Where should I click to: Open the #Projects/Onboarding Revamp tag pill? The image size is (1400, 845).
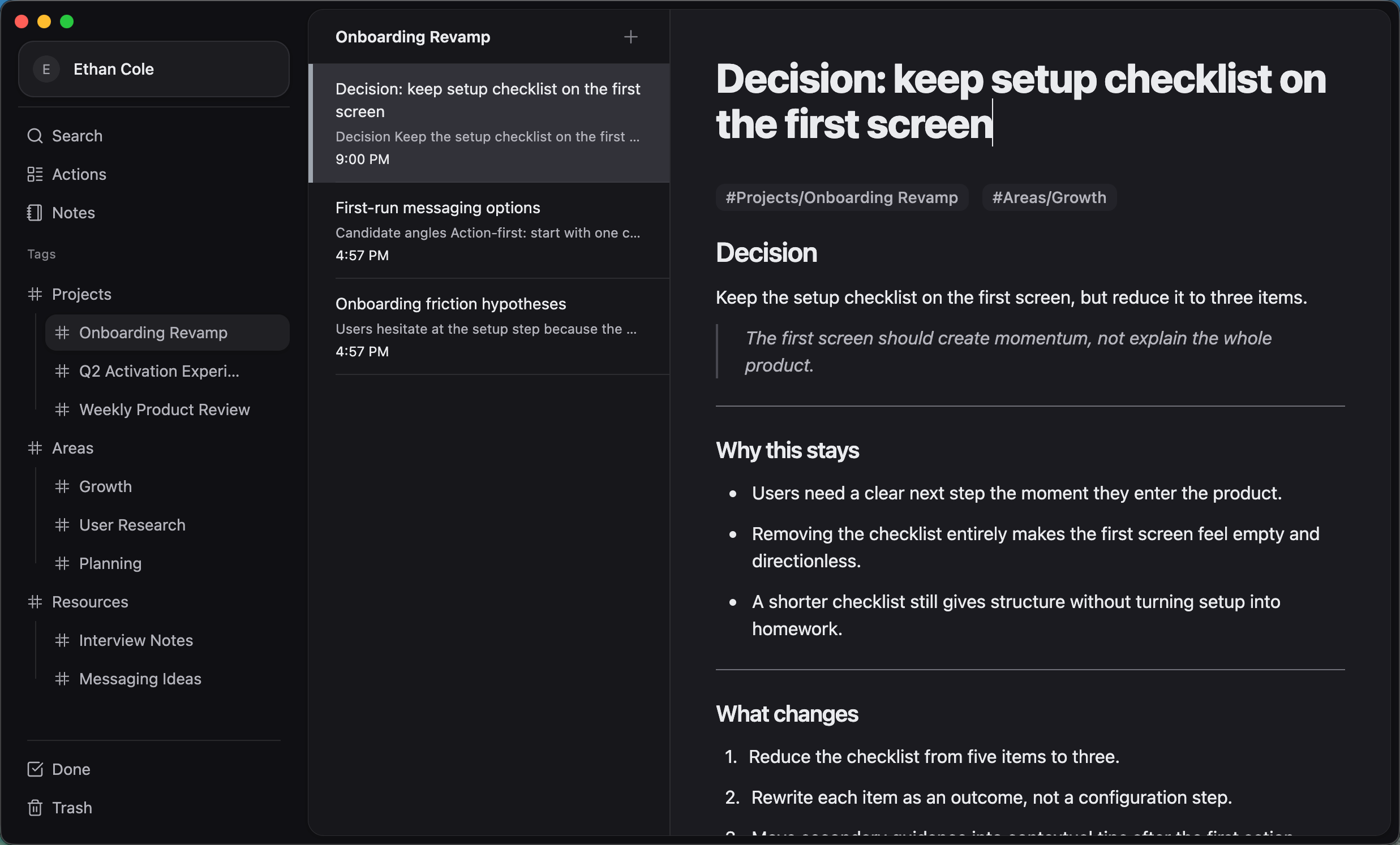coord(841,197)
